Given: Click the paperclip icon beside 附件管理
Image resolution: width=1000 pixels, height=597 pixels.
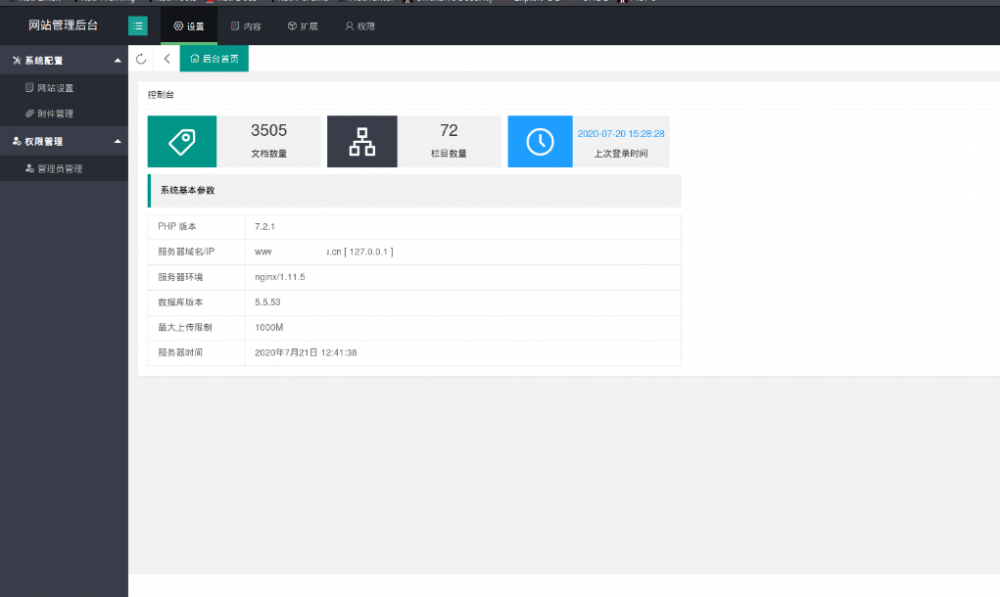Looking at the screenshot, I should [29, 114].
